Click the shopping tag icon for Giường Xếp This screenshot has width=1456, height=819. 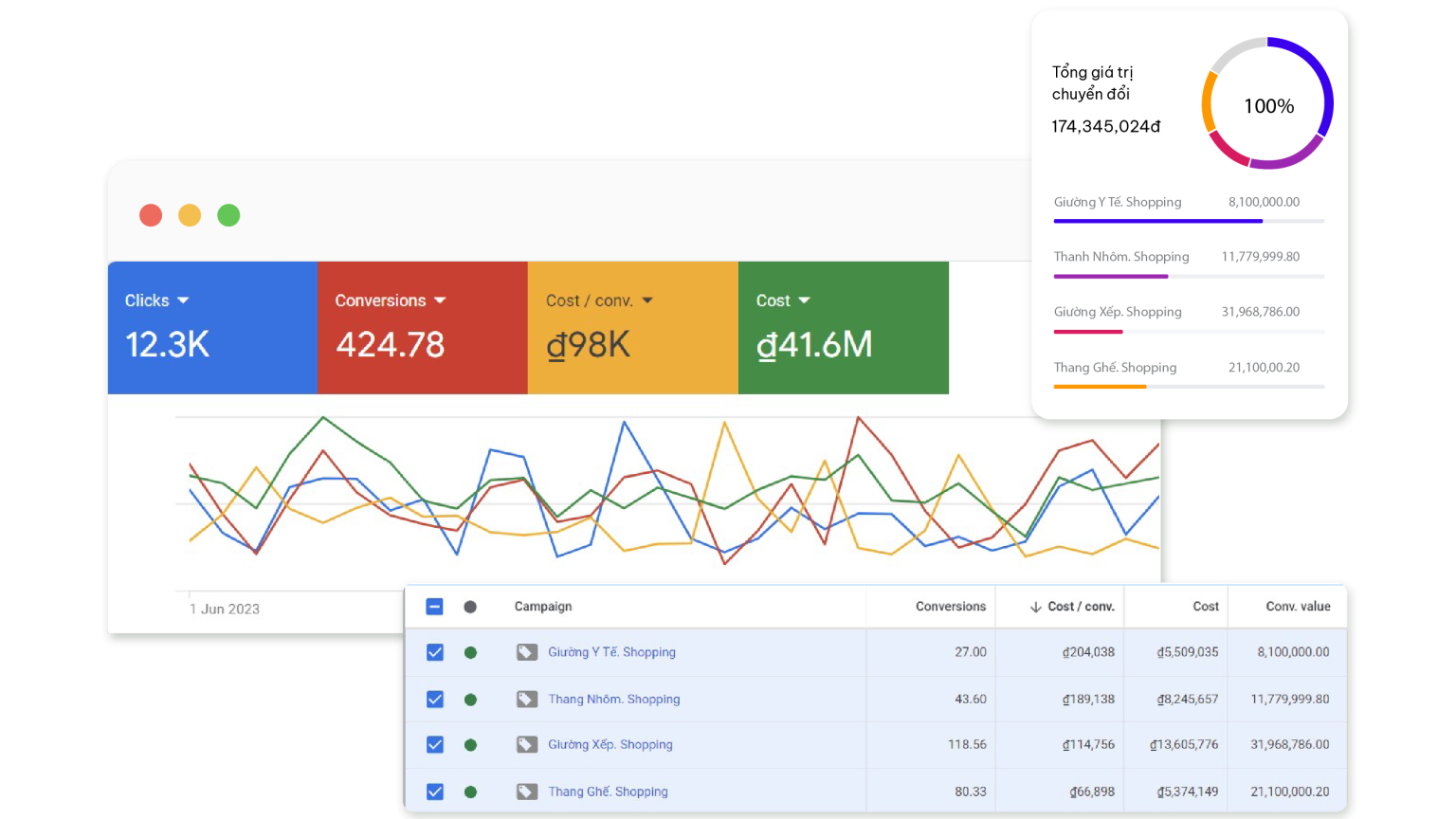point(526,745)
